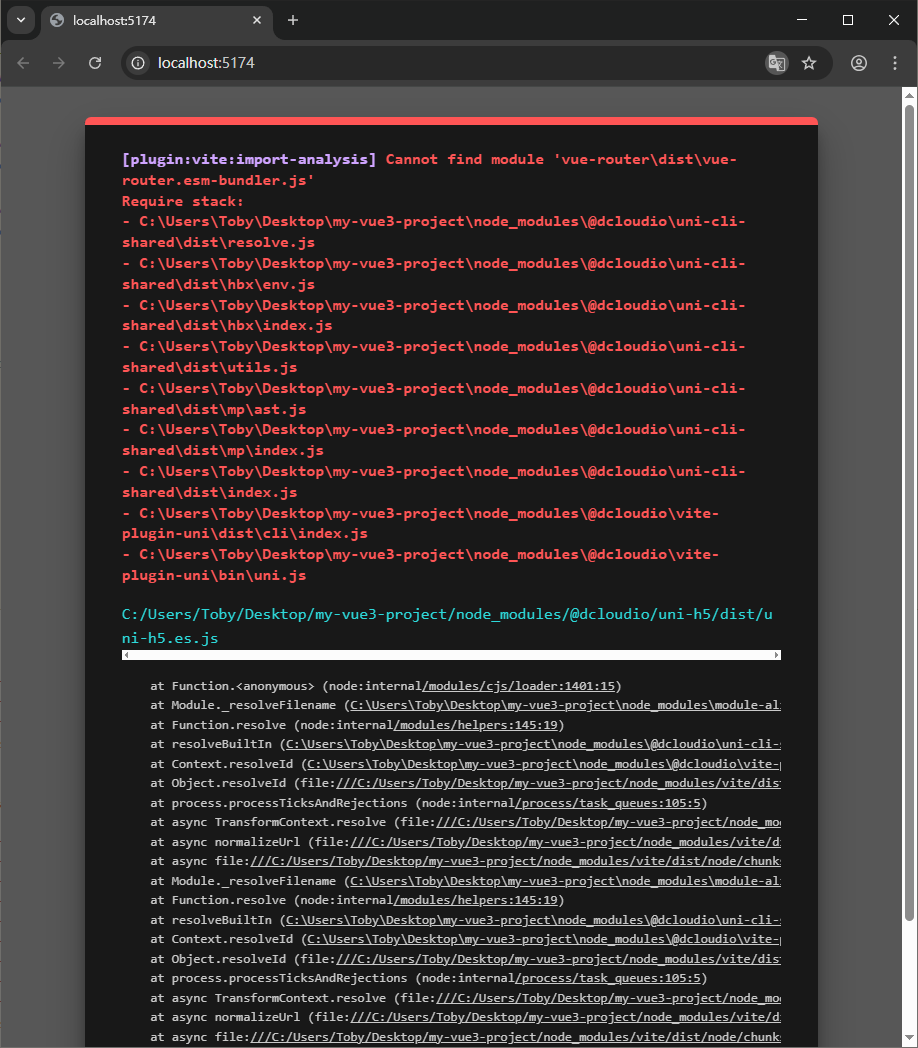Close the localhost:5174 tab
This screenshot has width=918, height=1048.
point(257,20)
